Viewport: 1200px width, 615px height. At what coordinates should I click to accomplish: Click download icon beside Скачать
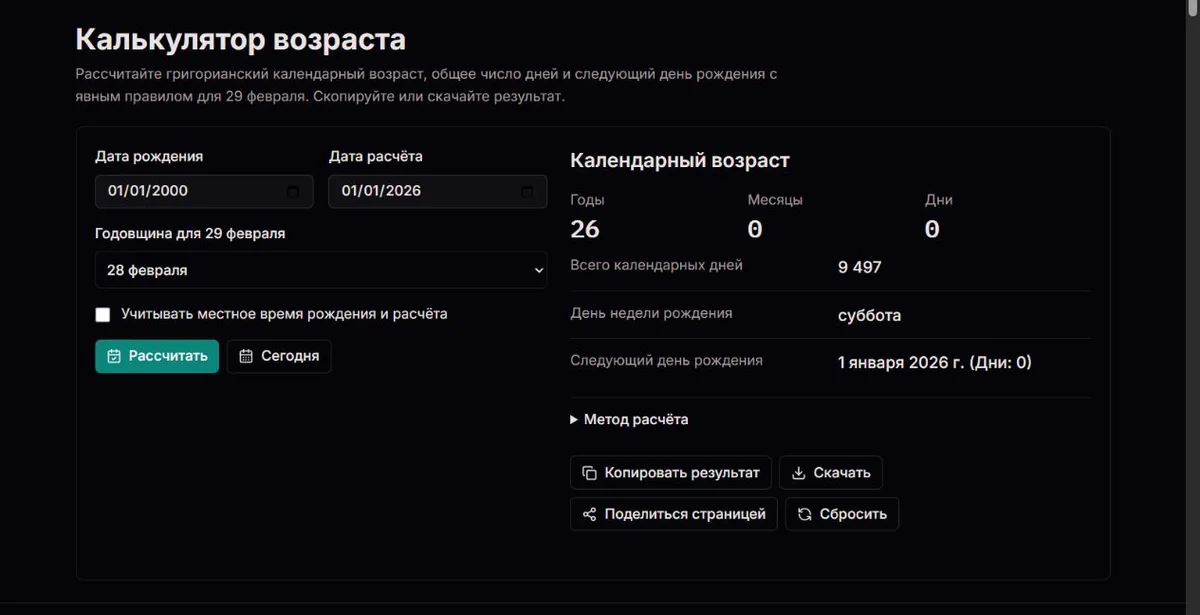[799, 473]
